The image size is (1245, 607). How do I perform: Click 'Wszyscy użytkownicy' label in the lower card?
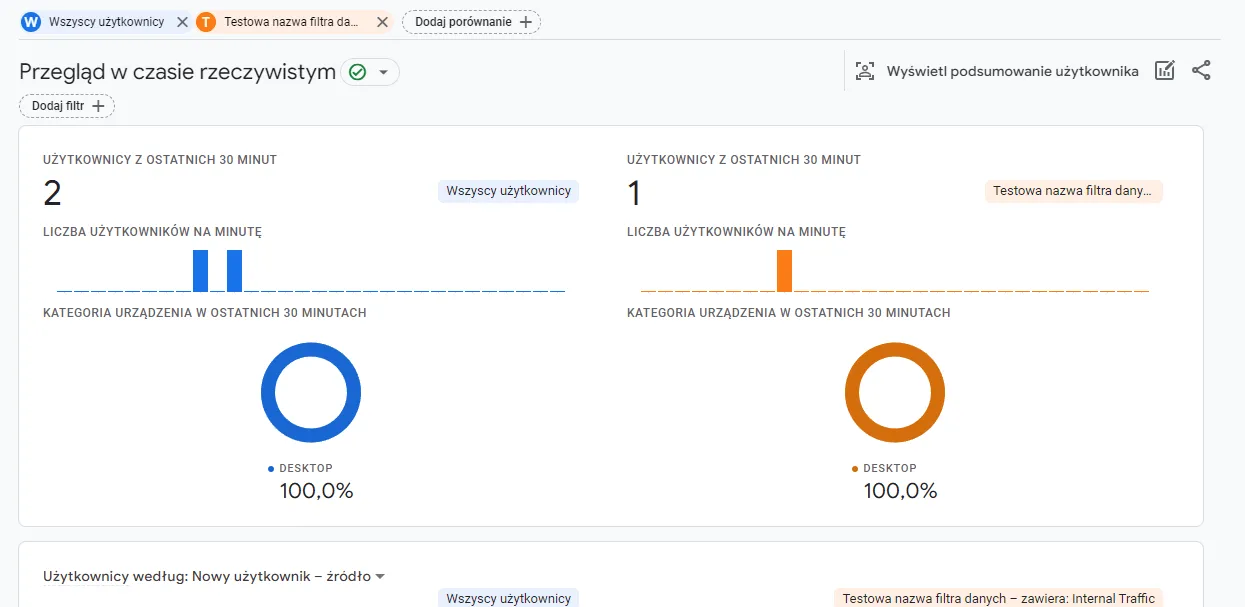[x=508, y=598]
